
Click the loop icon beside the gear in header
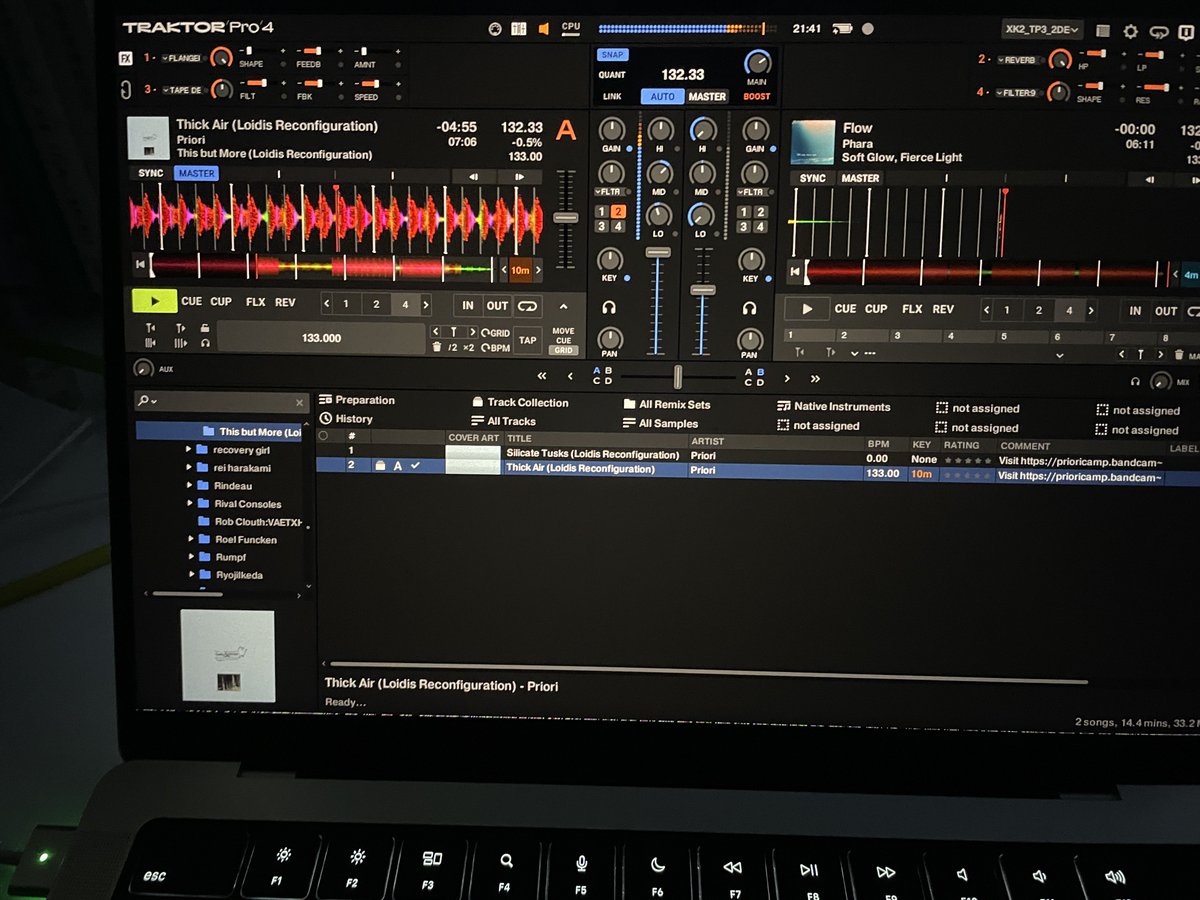pos(1159,32)
